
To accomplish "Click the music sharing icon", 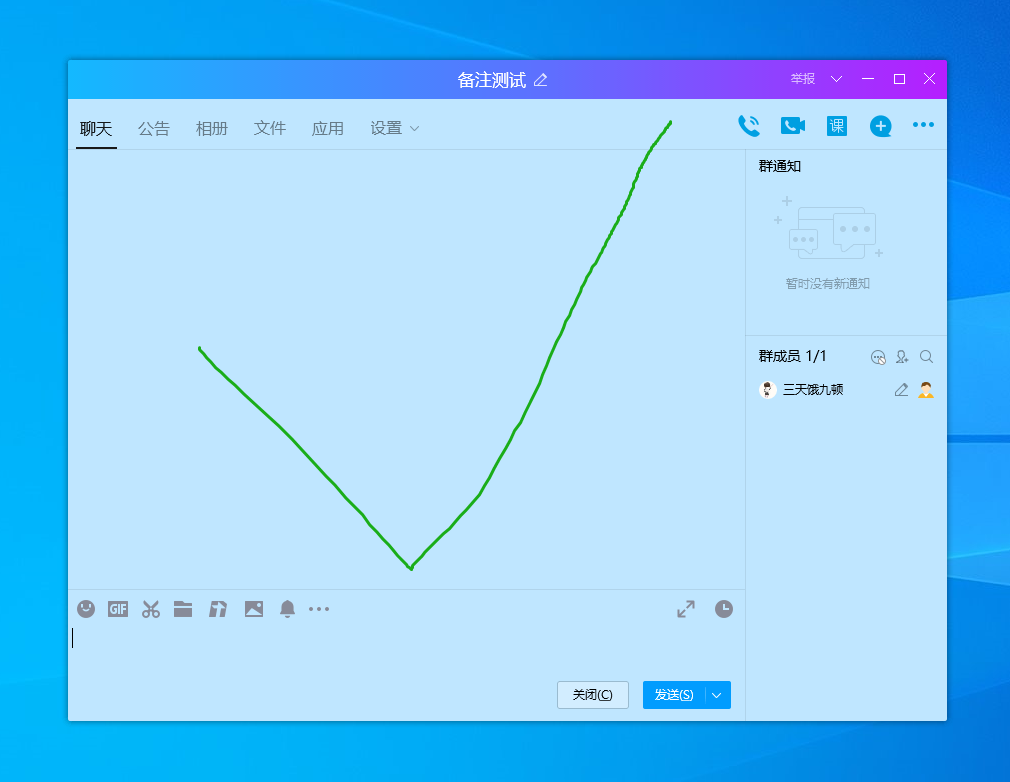I will [218, 609].
